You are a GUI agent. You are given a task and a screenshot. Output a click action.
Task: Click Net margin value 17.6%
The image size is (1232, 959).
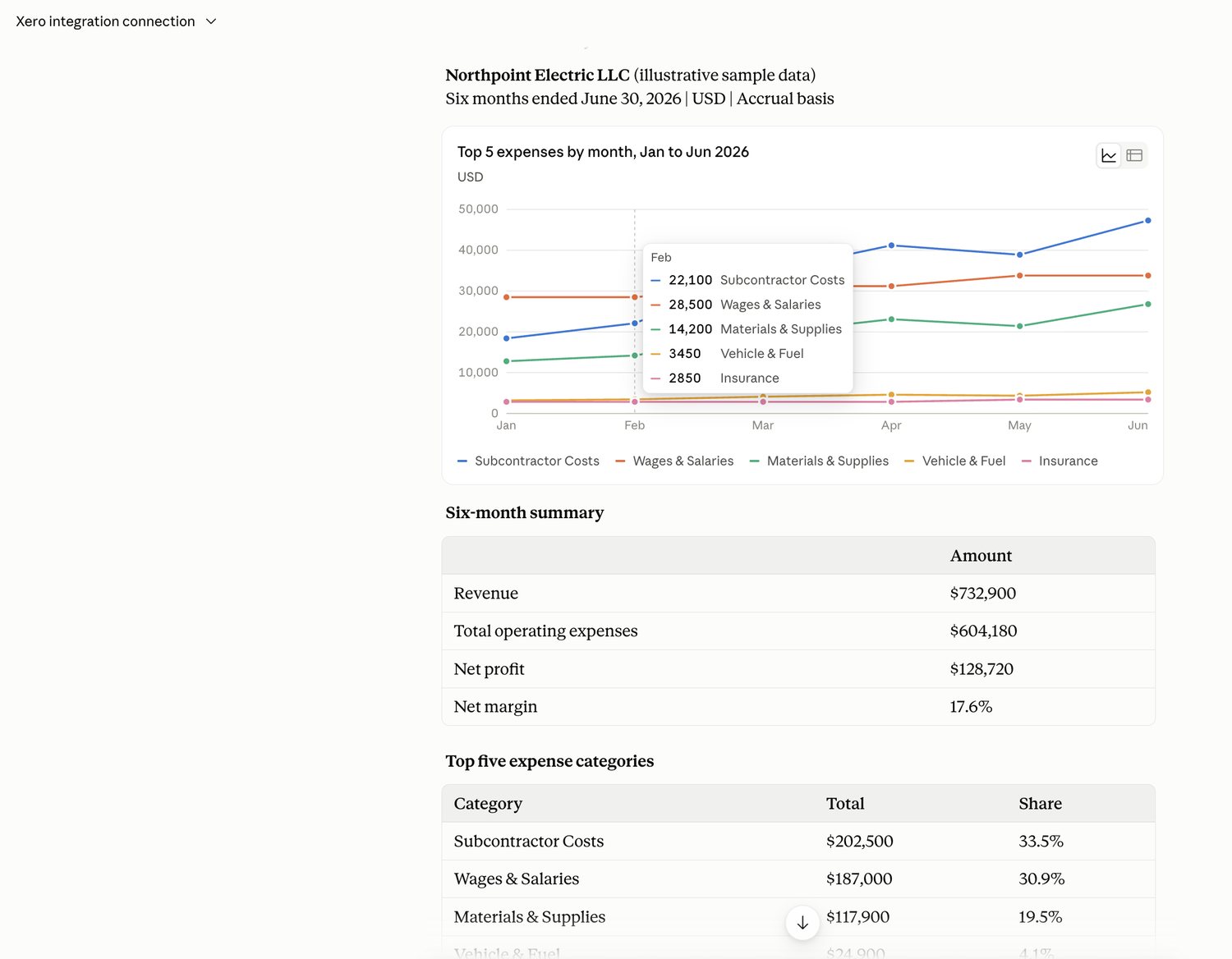(971, 707)
